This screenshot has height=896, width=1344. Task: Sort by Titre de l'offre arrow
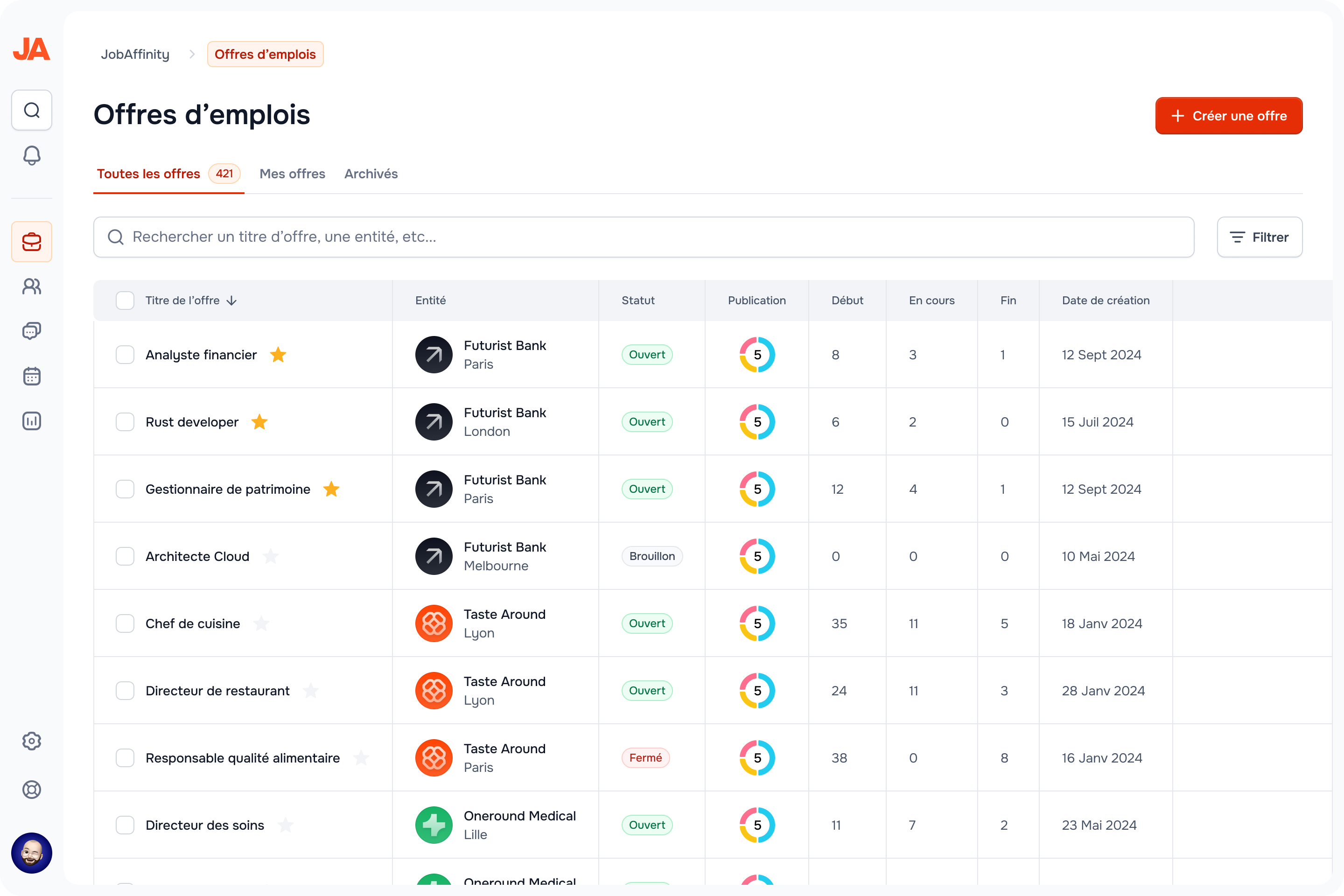tap(231, 301)
